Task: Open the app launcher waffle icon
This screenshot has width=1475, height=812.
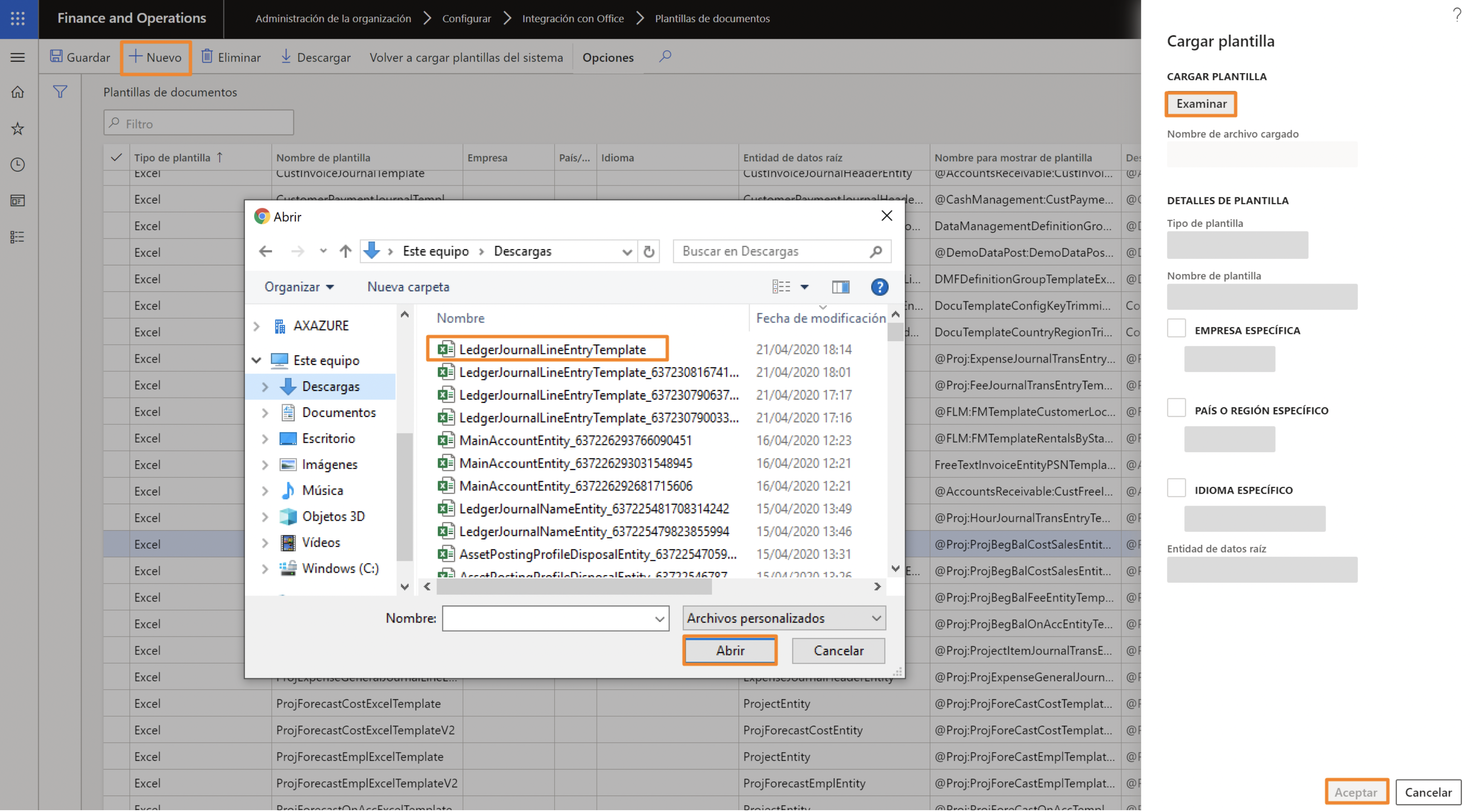Action: pos(18,18)
